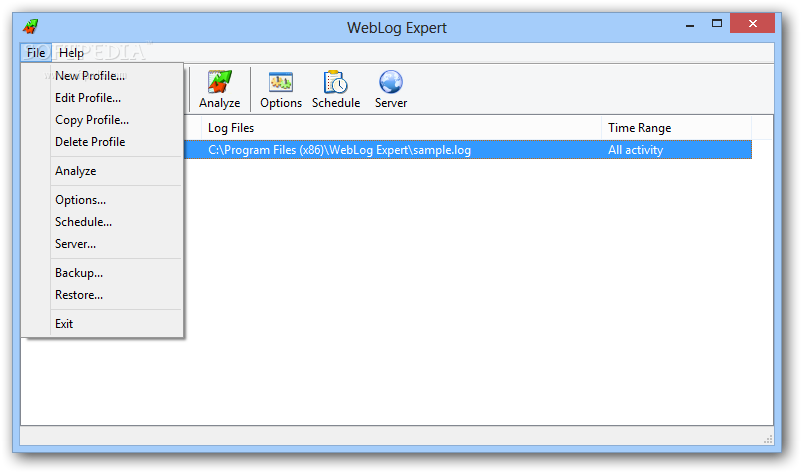Open the File menu

pos(36,53)
